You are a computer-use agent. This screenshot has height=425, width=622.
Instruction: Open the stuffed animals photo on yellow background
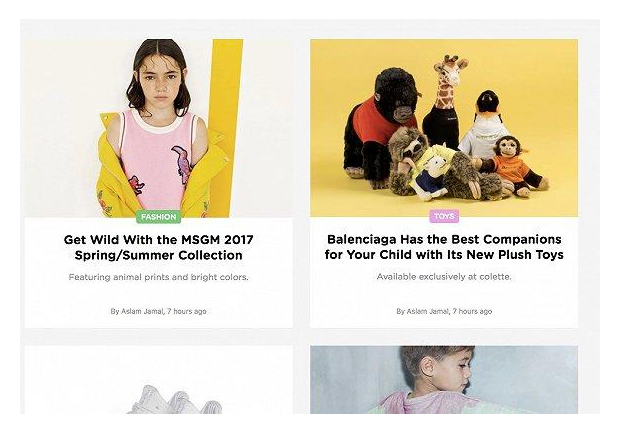[444, 128]
